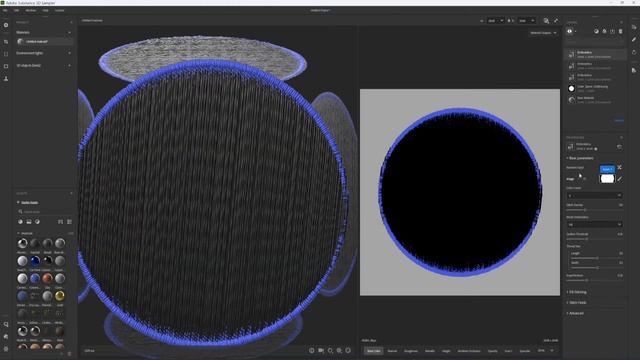Click the pencil edit icon beside Image swatch
This screenshot has height=360, width=640.
point(620,179)
